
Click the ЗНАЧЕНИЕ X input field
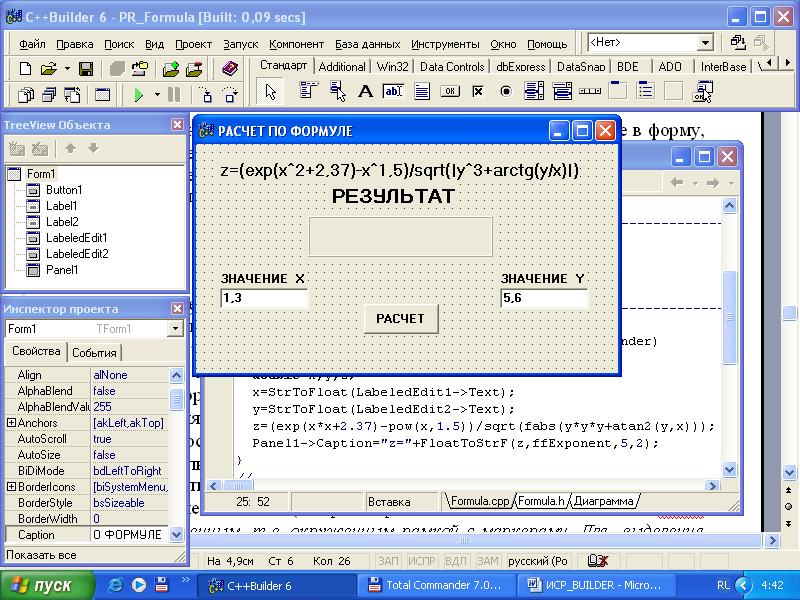264,298
